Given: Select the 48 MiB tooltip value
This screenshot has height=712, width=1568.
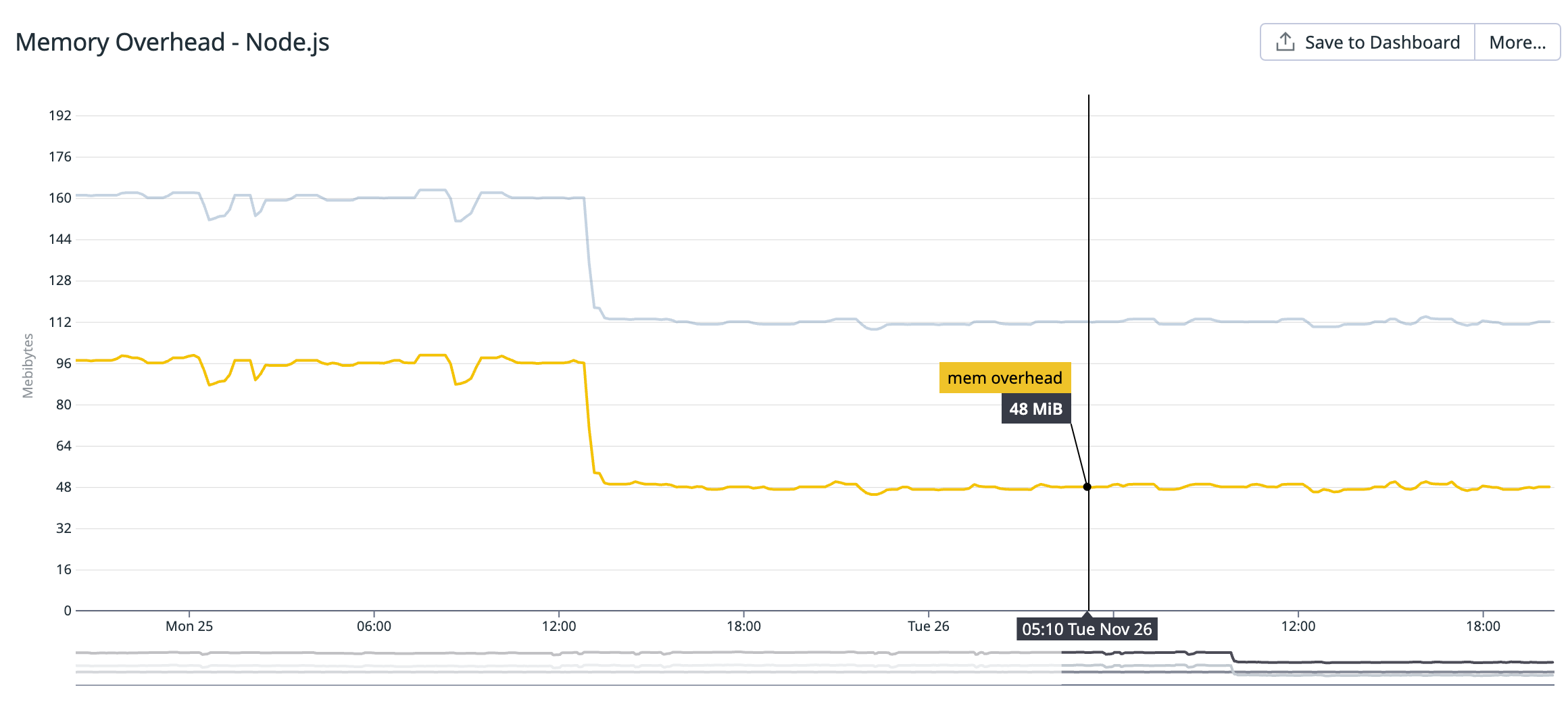Looking at the screenshot, I should pos(1035,409).
